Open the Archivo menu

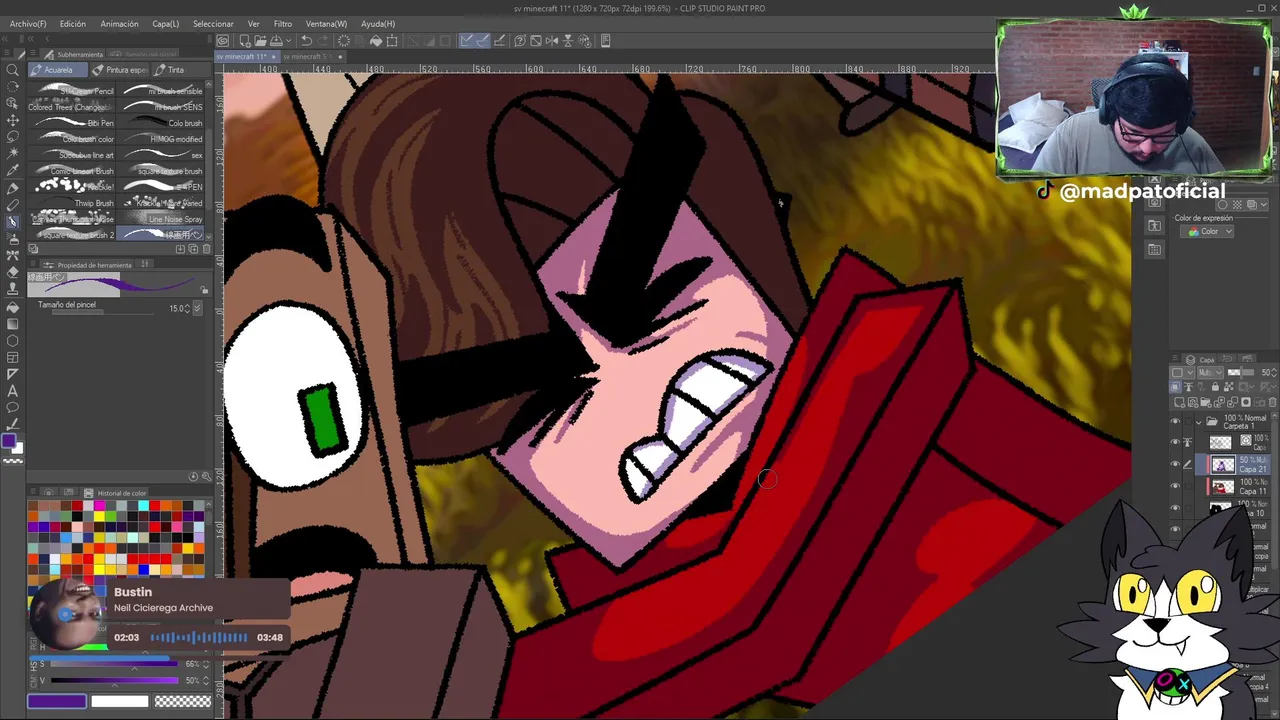pos(27,24)
